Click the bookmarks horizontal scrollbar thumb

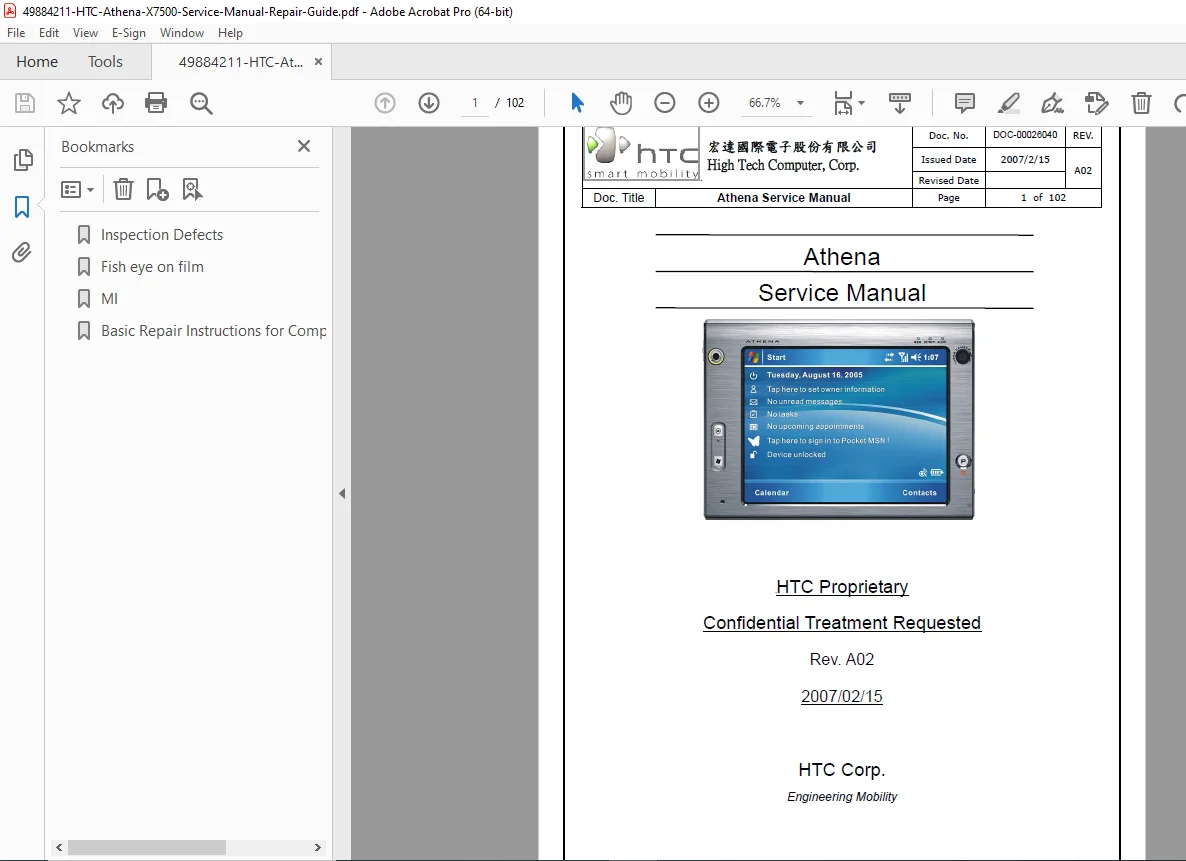(x=146, y=847)
